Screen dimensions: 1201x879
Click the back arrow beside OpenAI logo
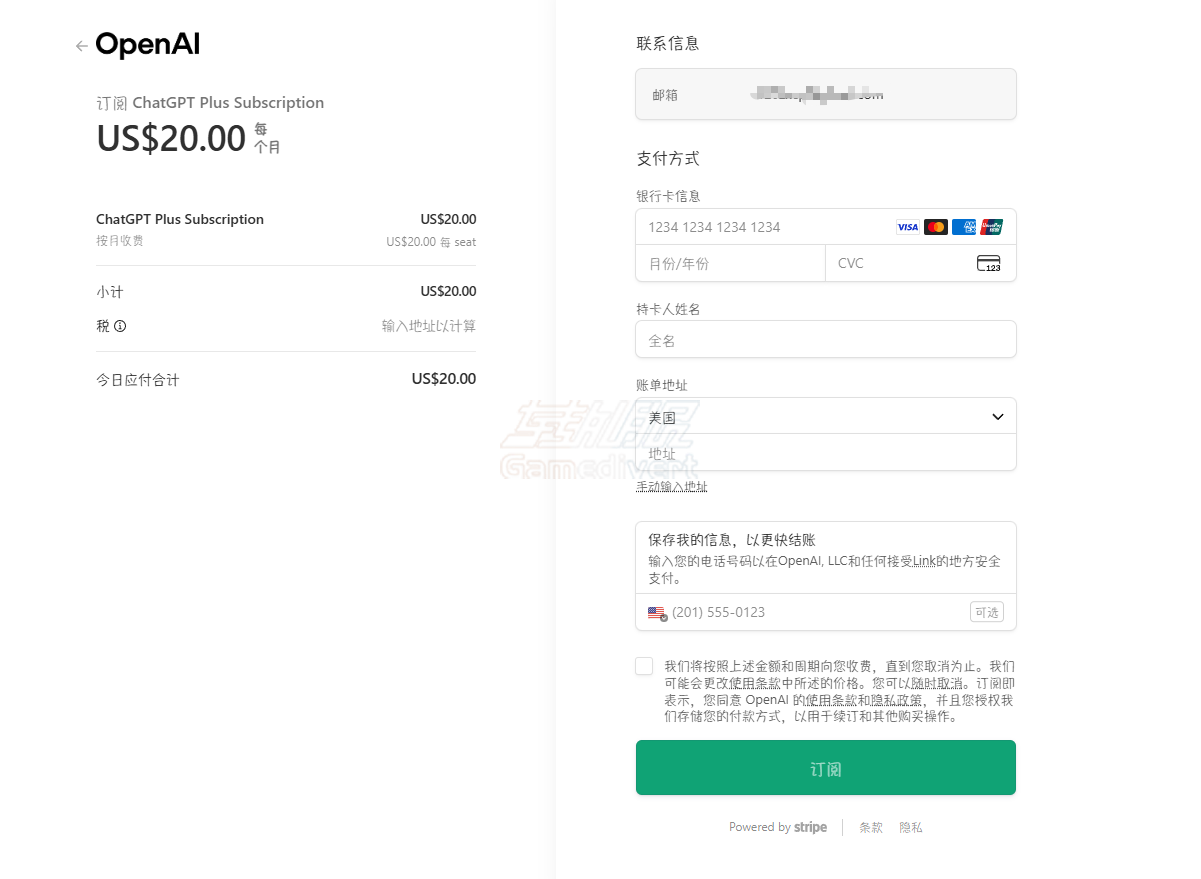tap(81, 46)
